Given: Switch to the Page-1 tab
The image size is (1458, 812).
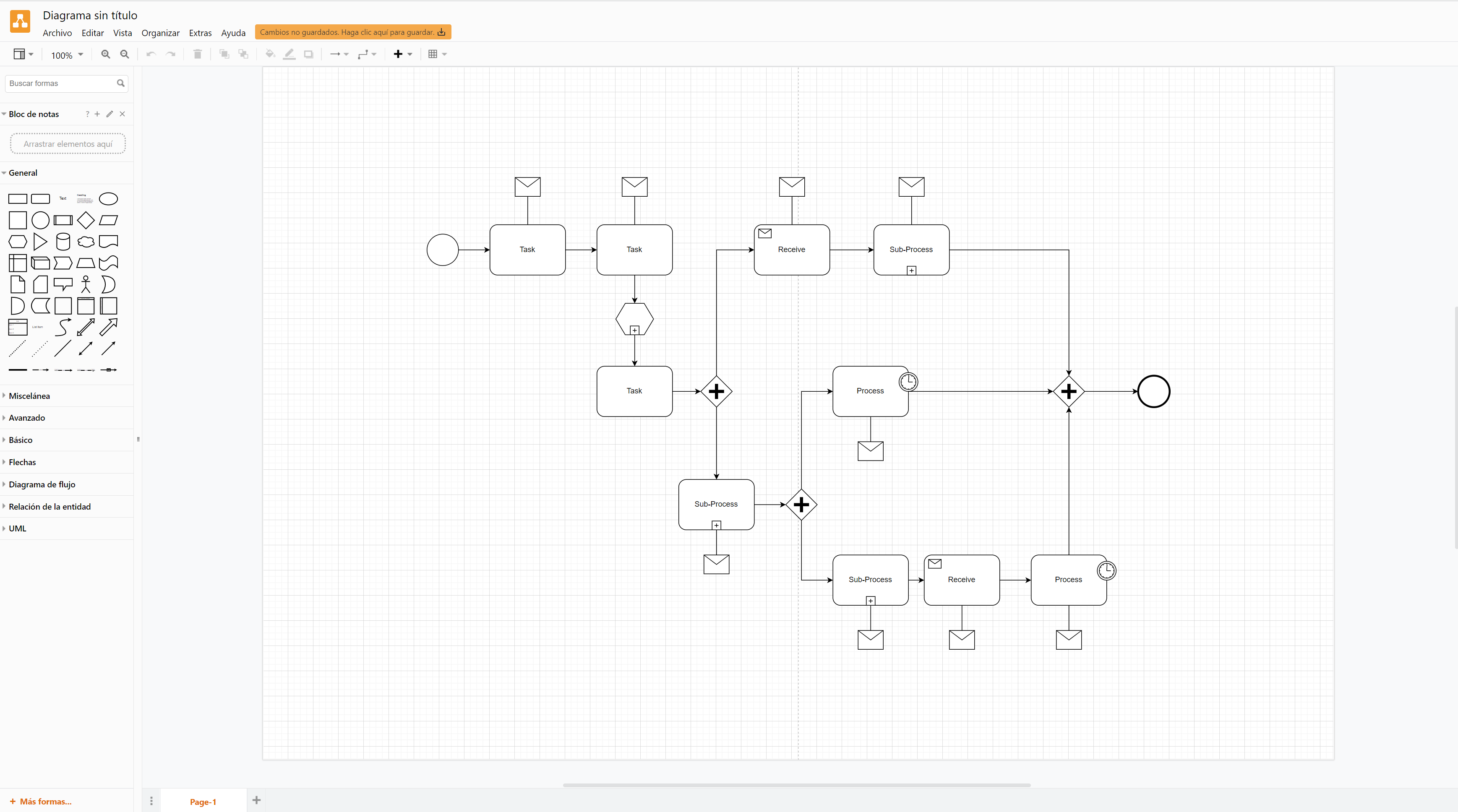Looking at the screenshot, I should click(x=203, y=802).
